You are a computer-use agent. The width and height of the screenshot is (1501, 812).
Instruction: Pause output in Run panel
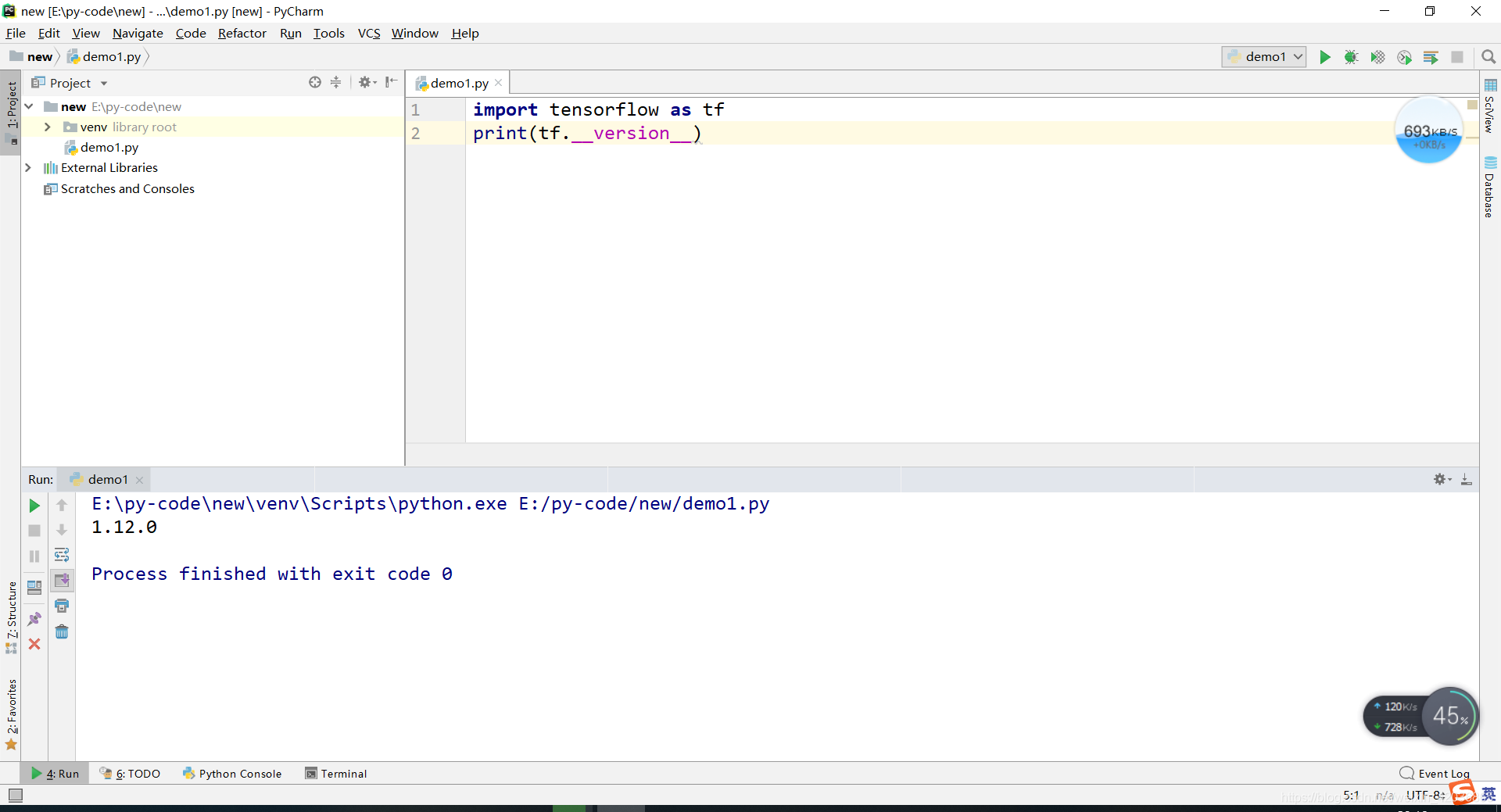[34, 556]
